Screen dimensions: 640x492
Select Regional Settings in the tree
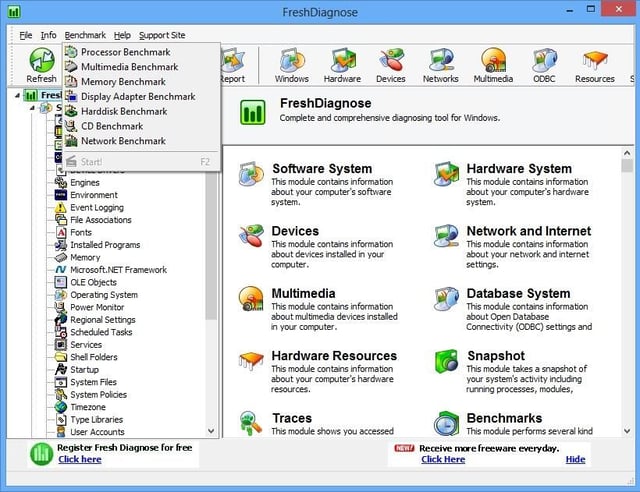click(x=103, y=320)
